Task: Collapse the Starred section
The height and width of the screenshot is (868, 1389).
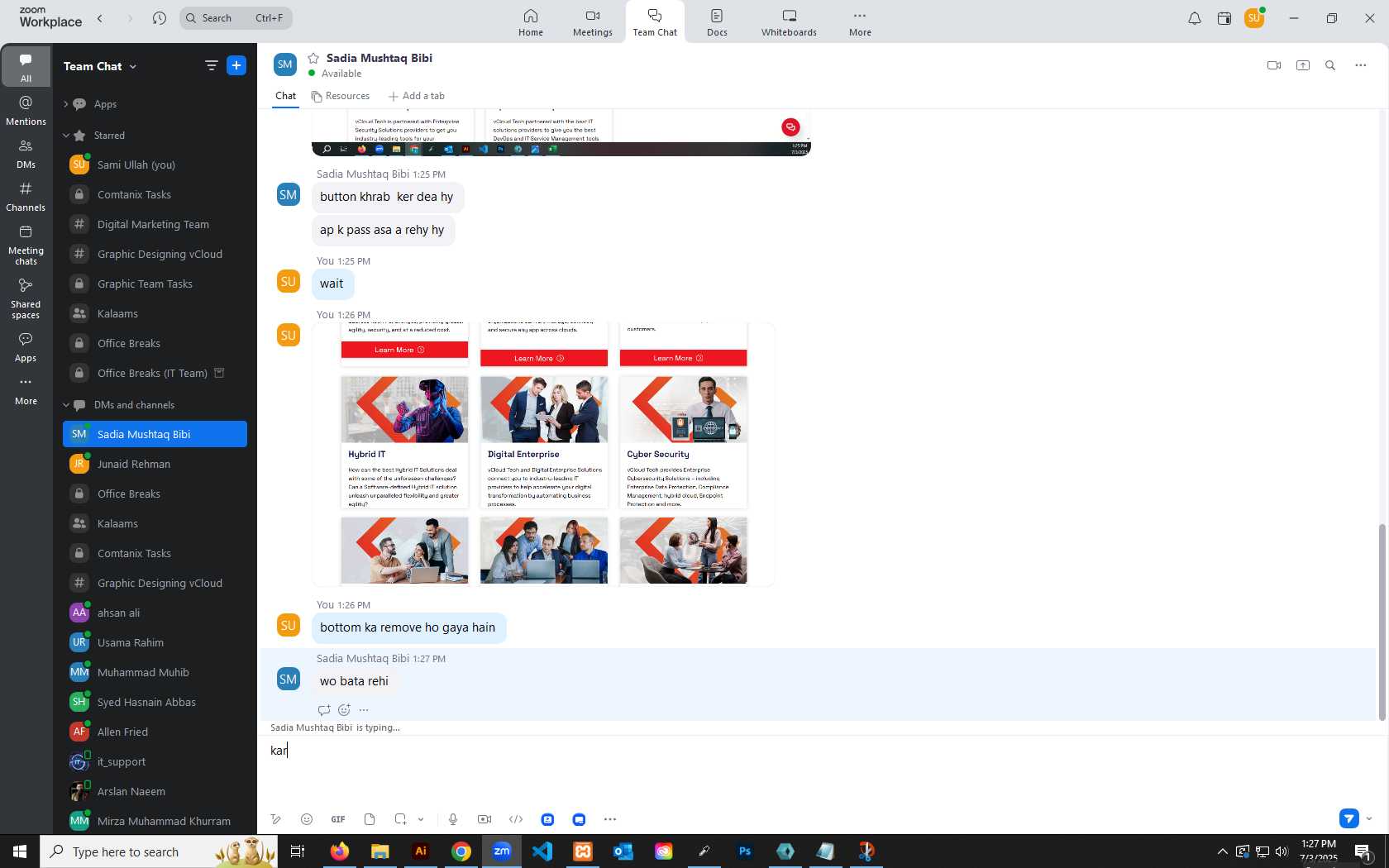Action: (x=66, y=136)
